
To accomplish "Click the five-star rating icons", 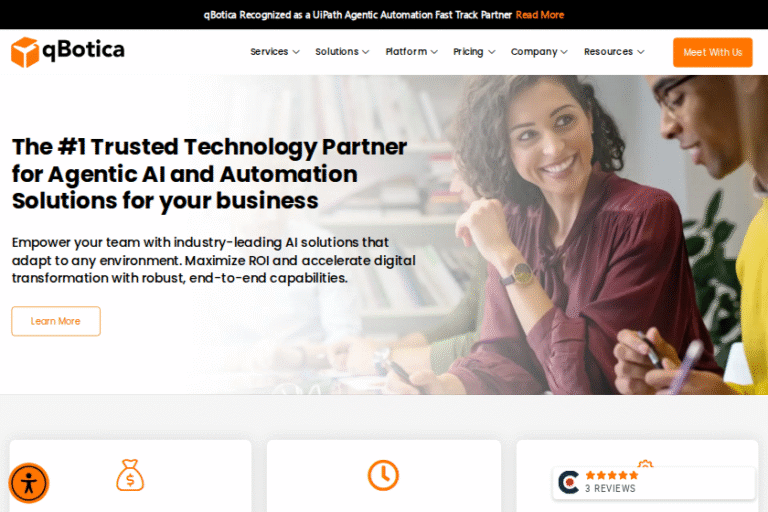I will click(612, 475).
